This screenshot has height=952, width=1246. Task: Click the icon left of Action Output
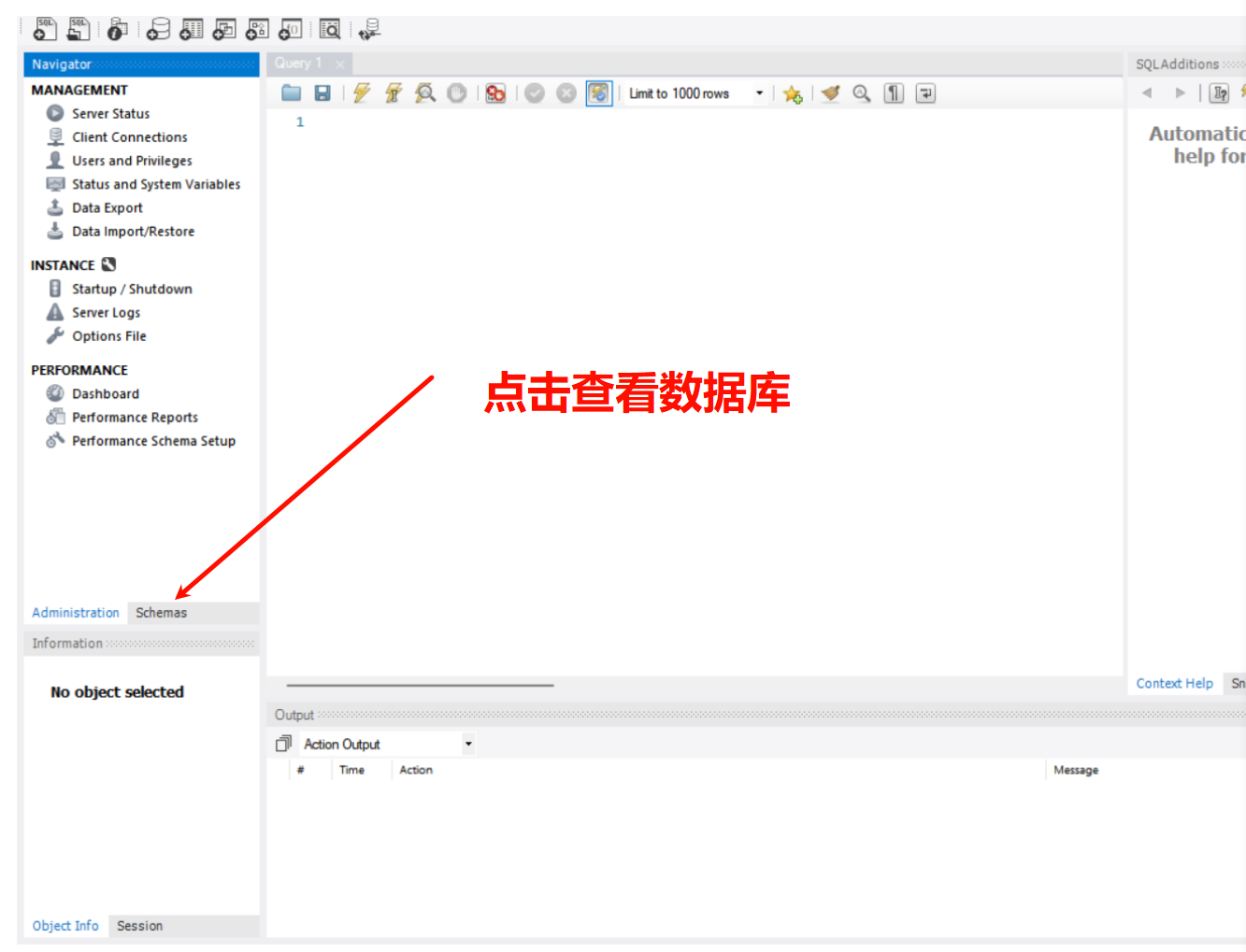coord(284,744)
